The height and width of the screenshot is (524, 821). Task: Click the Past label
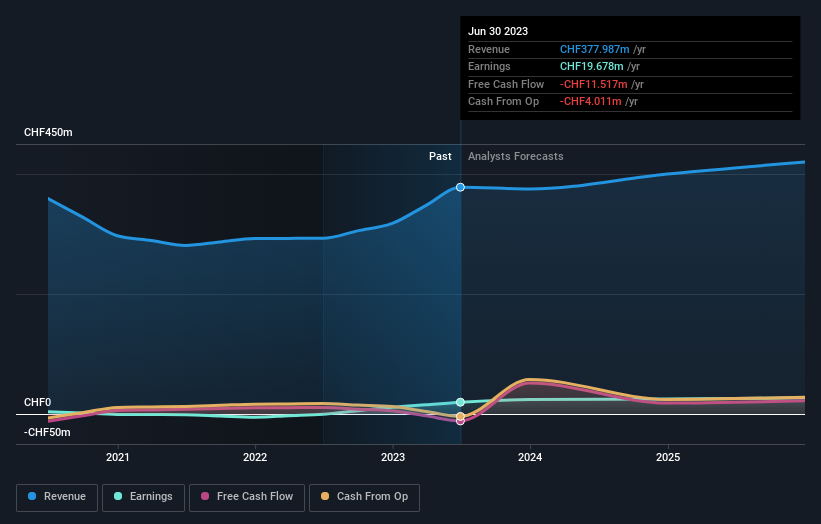click(x=440, y=157)
